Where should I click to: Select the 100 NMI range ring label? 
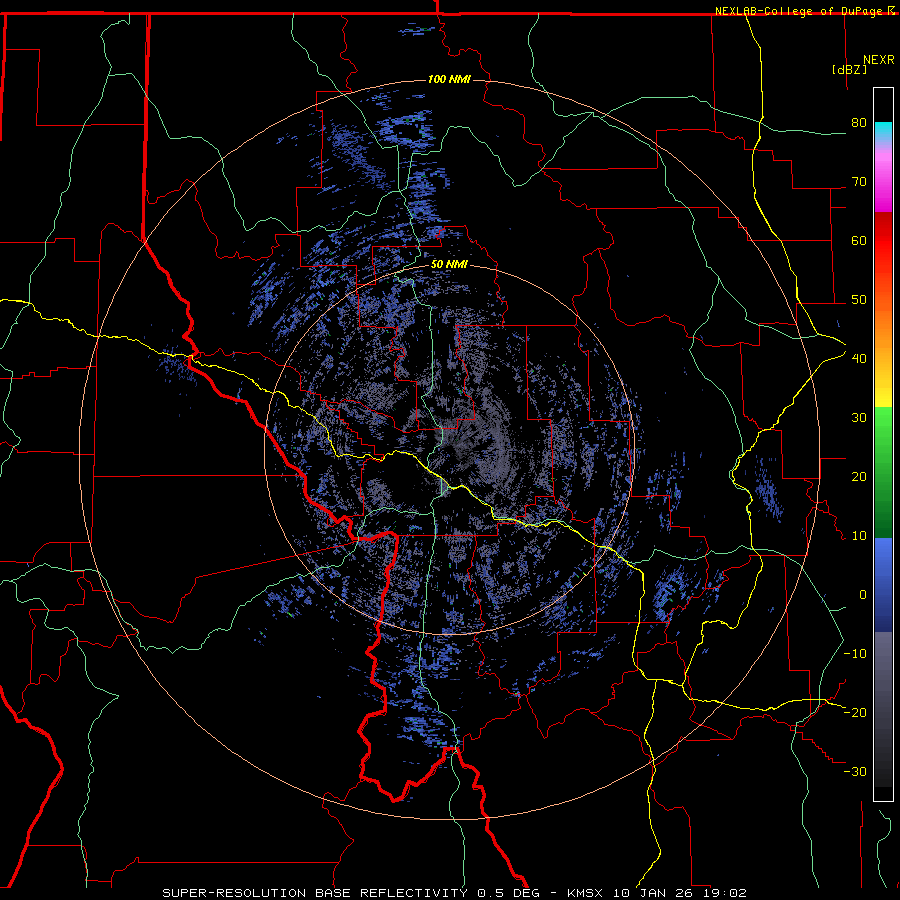(x=449, y=79)
